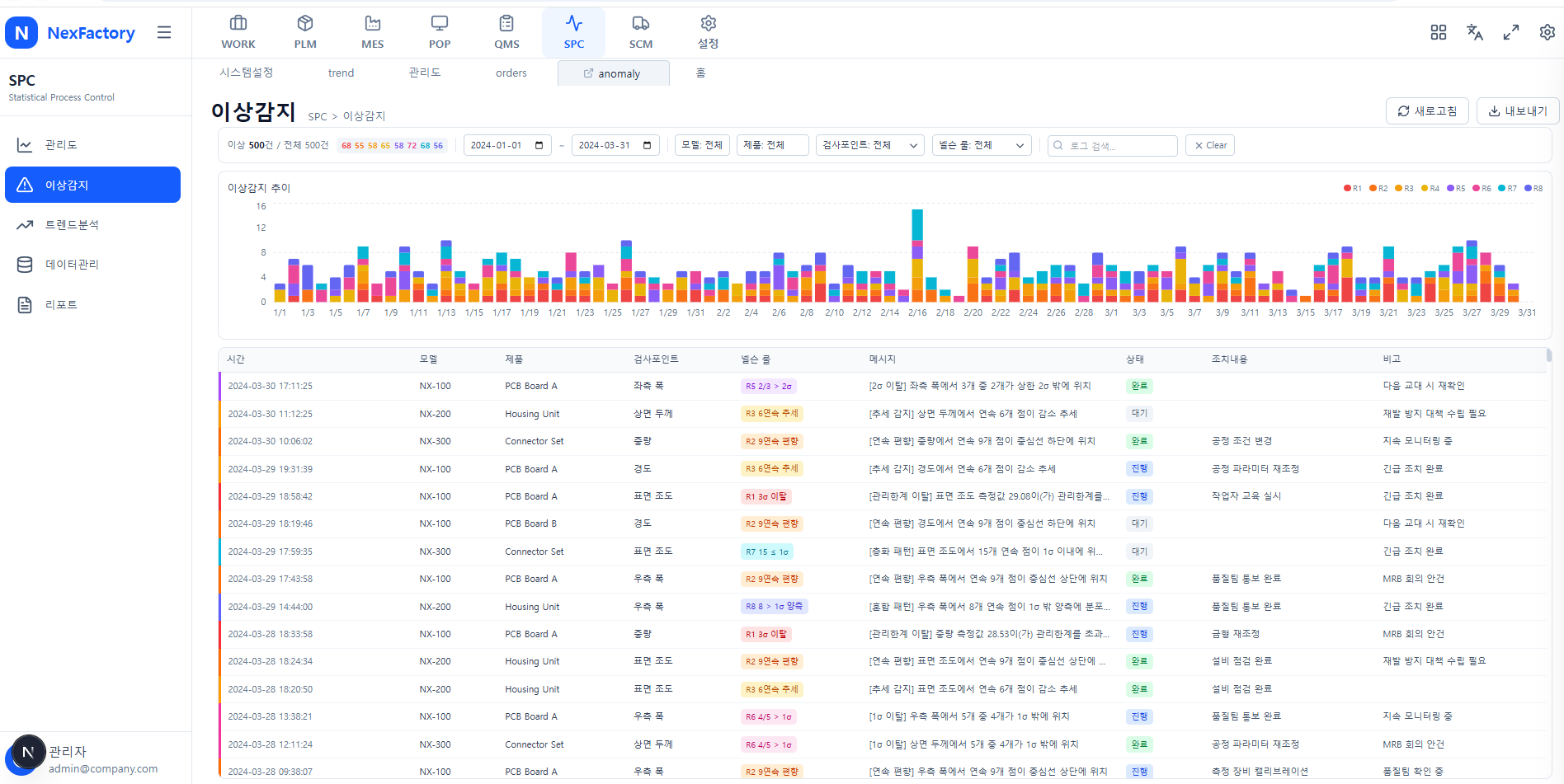
Task: Open the SCM truck icon
Action: click(x=640, y=32)
